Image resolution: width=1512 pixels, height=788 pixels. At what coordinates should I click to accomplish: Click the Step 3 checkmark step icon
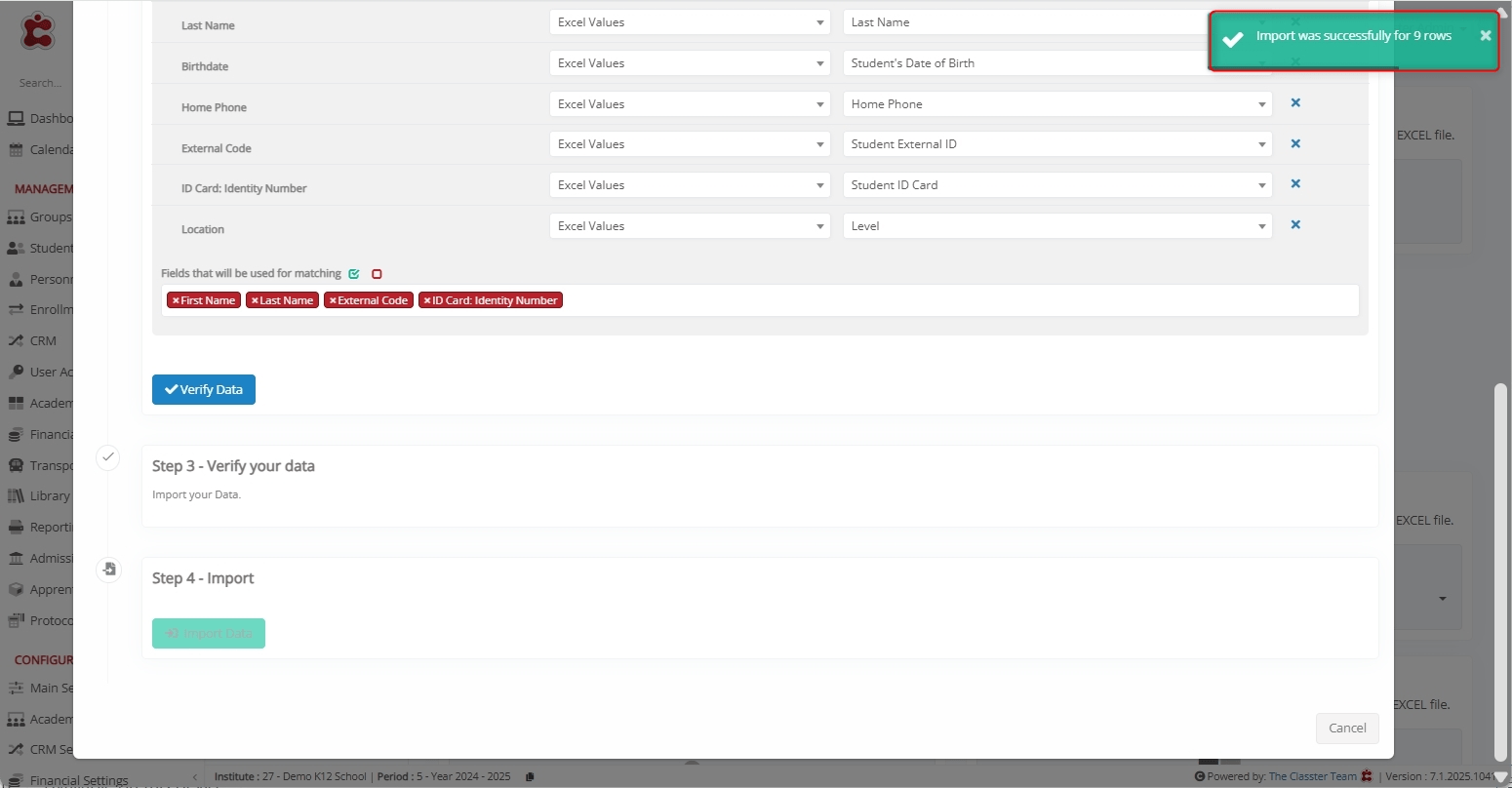108,456
